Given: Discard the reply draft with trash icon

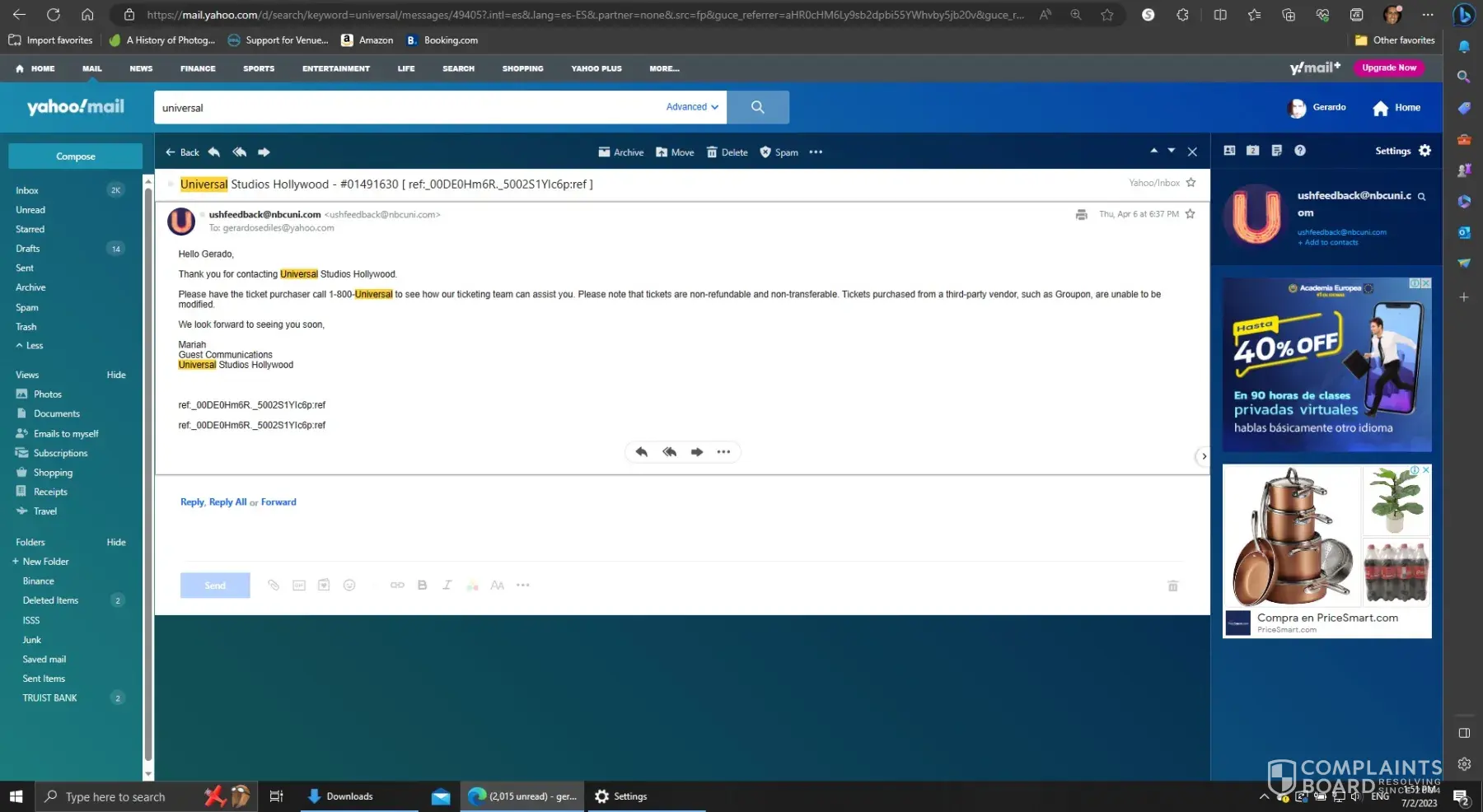Looking at the screenshot, I should [1173, 586].
